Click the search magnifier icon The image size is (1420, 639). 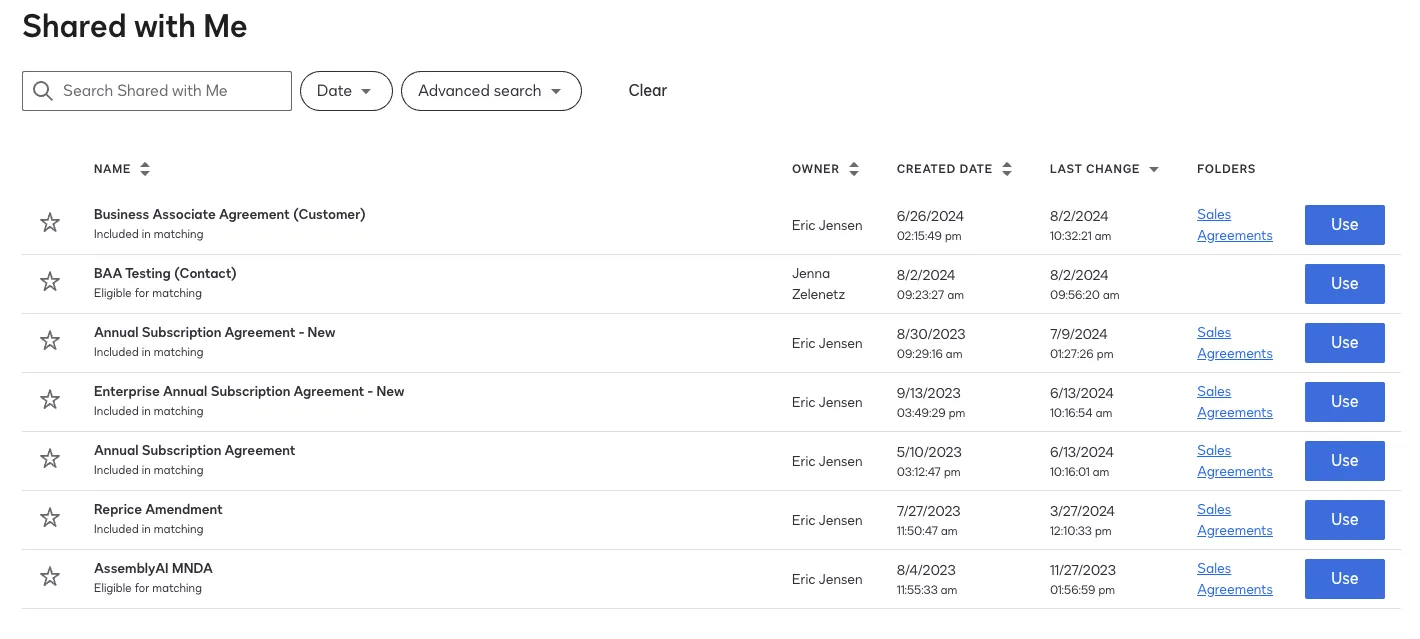pyautogui.click(x=42, y=91)
